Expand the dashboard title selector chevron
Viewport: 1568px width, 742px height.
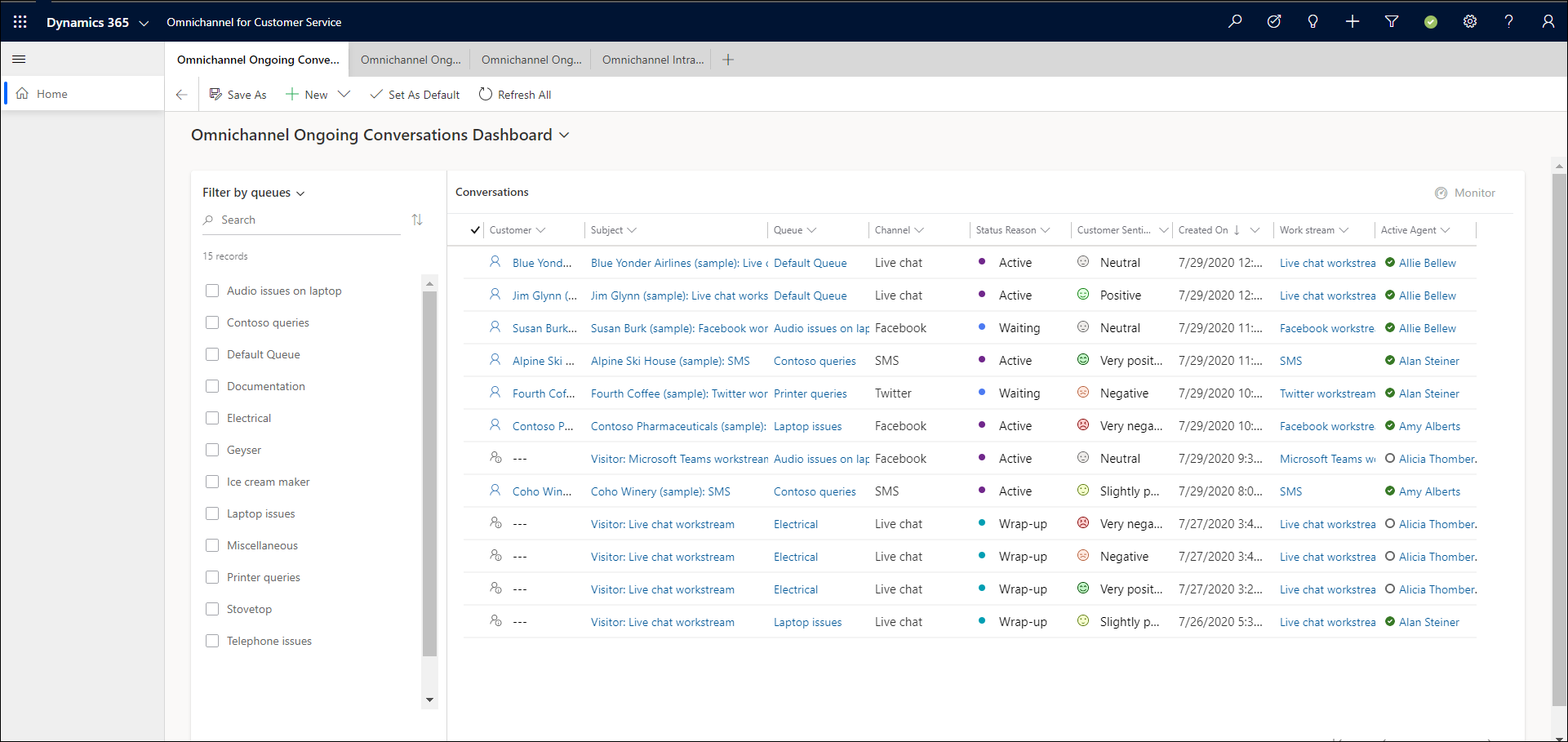pos(564,136)
